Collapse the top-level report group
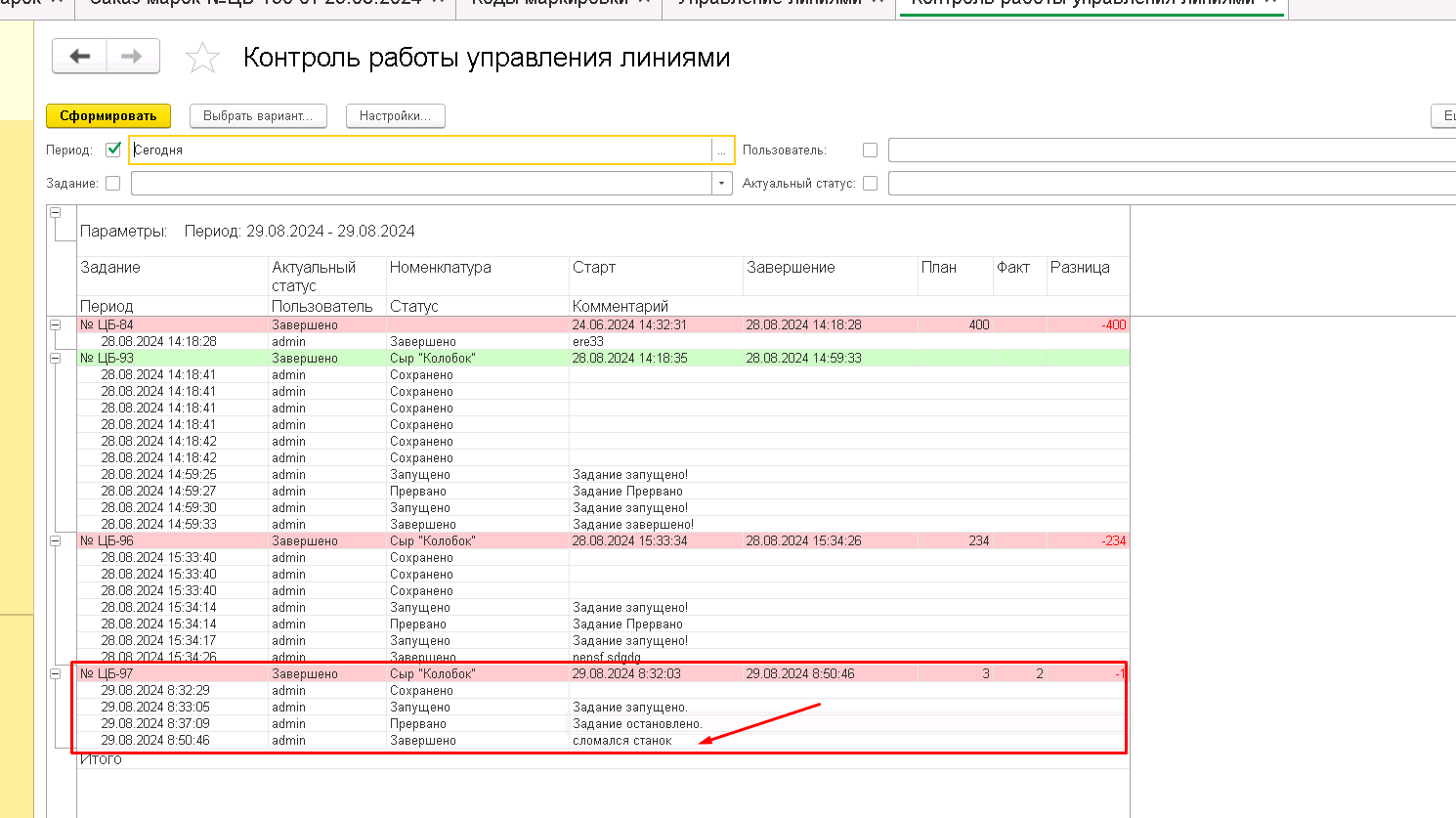This screenshot has height=818, width=1456. (56, 212)
